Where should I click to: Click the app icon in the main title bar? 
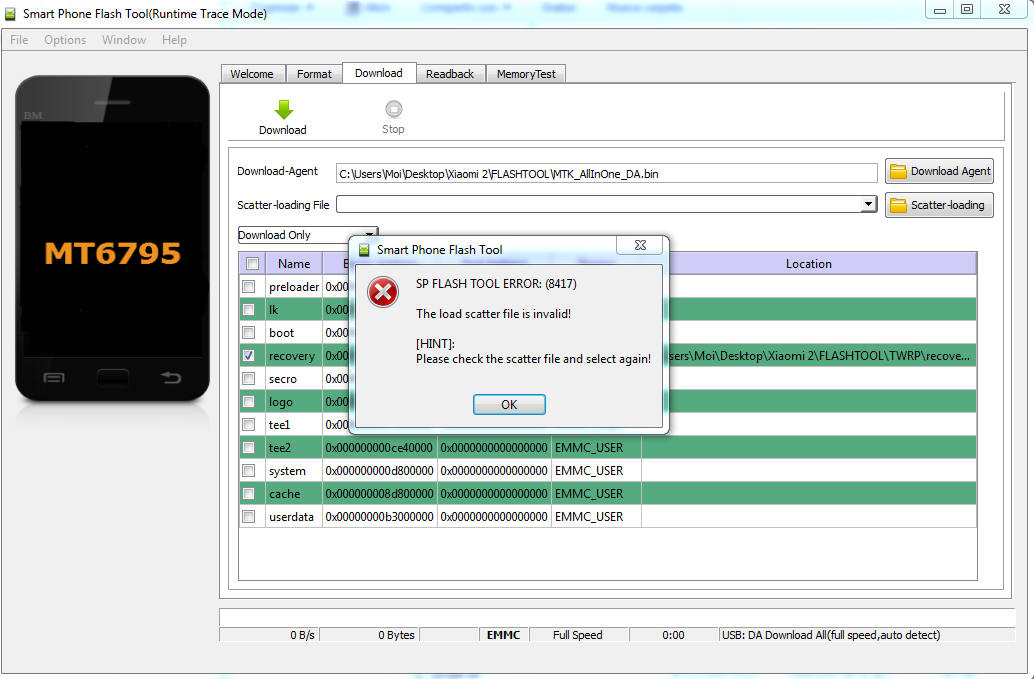coord(10,14)
